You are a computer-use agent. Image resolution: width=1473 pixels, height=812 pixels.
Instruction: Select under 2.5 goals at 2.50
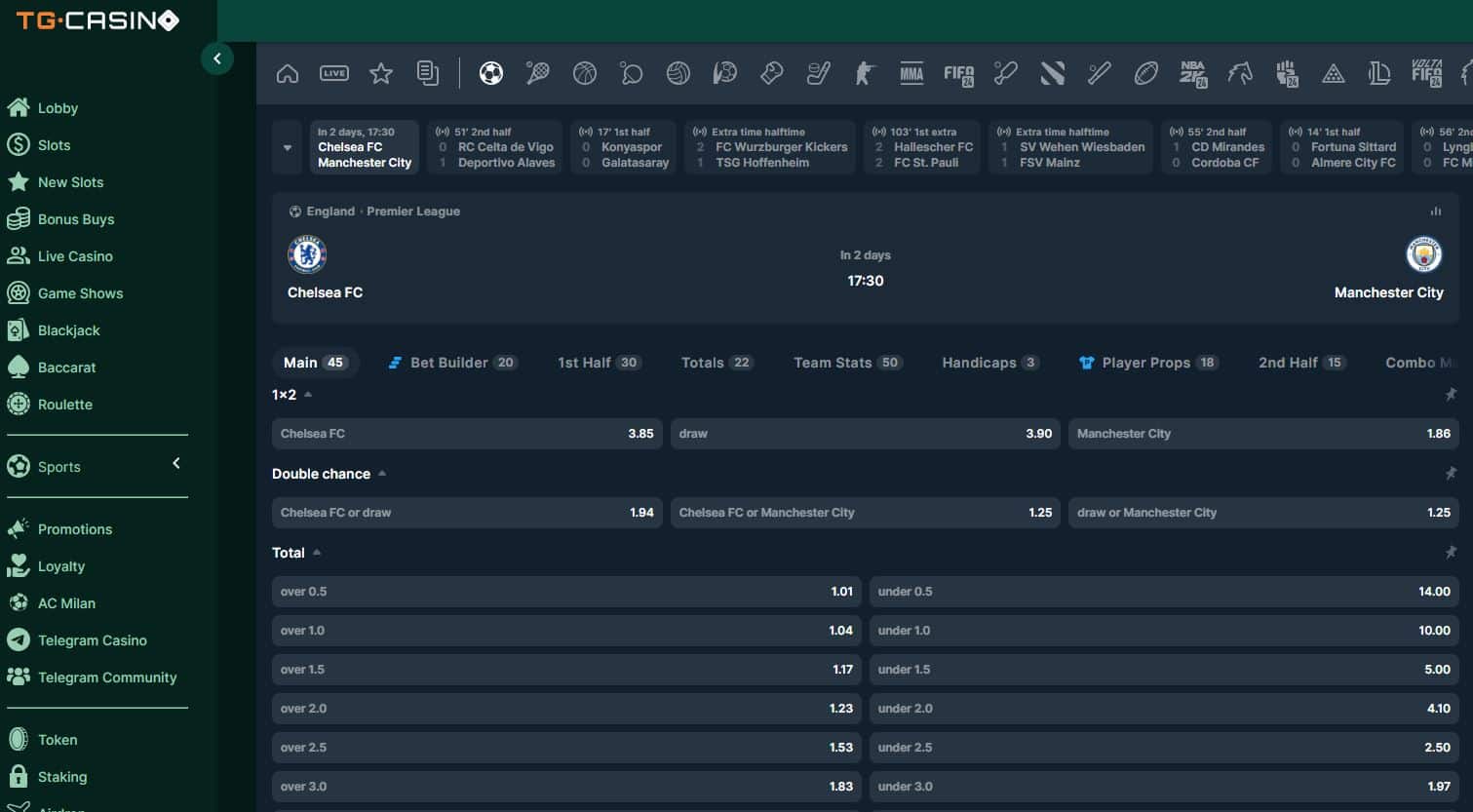1164,748
